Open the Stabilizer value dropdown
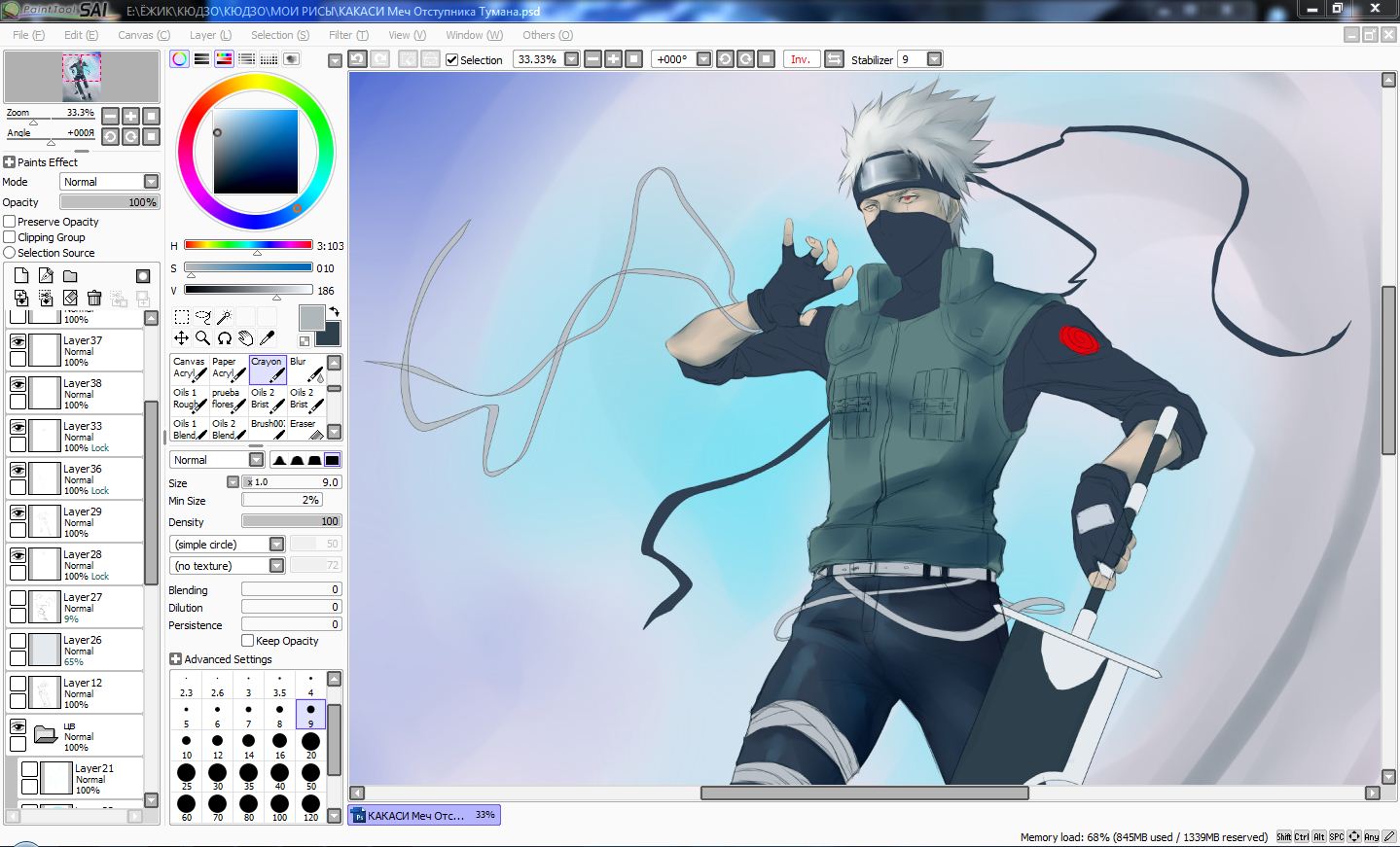Viewport: 1400px width, 847px height. (934, 59)
